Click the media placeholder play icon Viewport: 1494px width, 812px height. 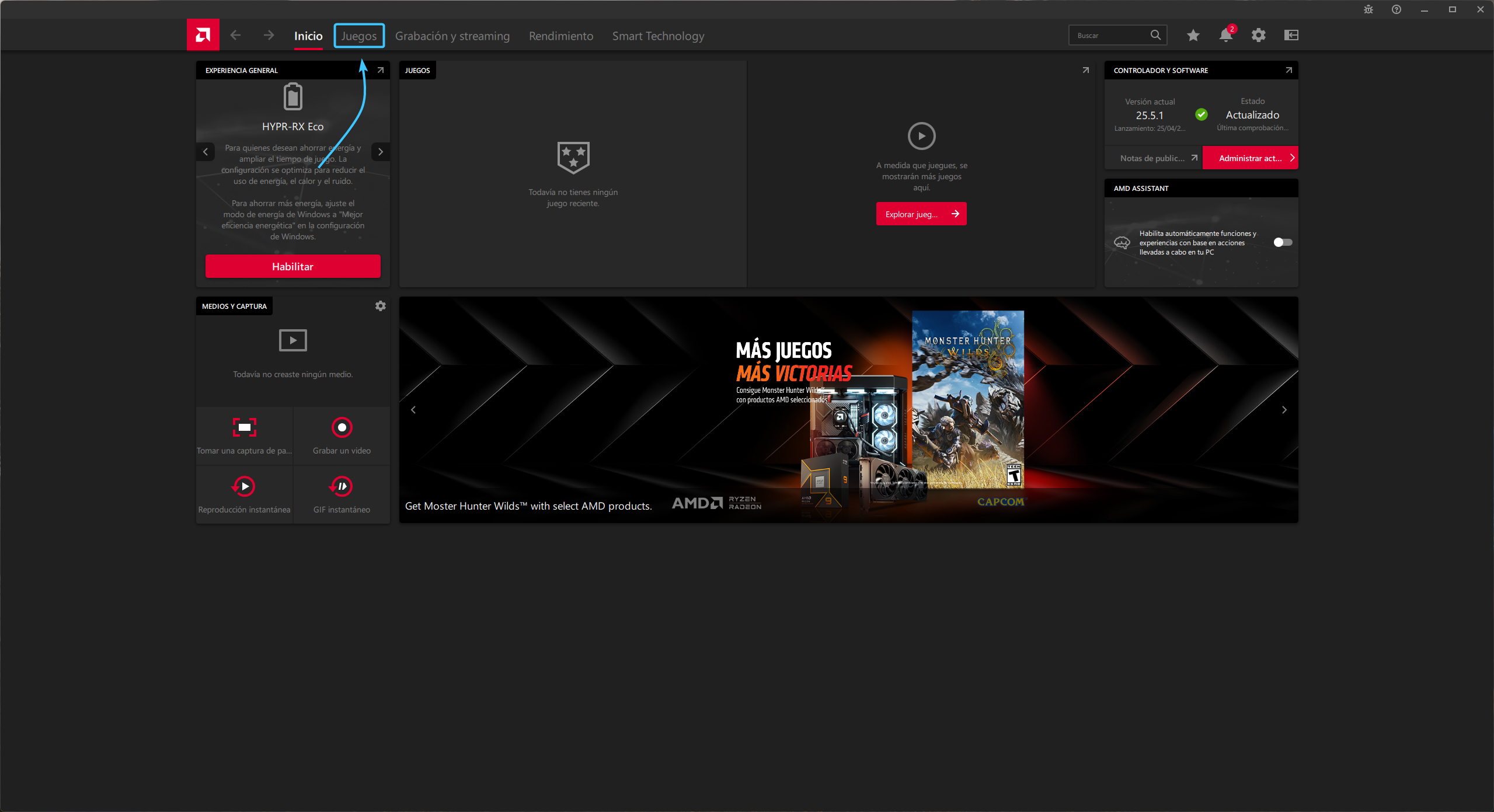(292, 340)
